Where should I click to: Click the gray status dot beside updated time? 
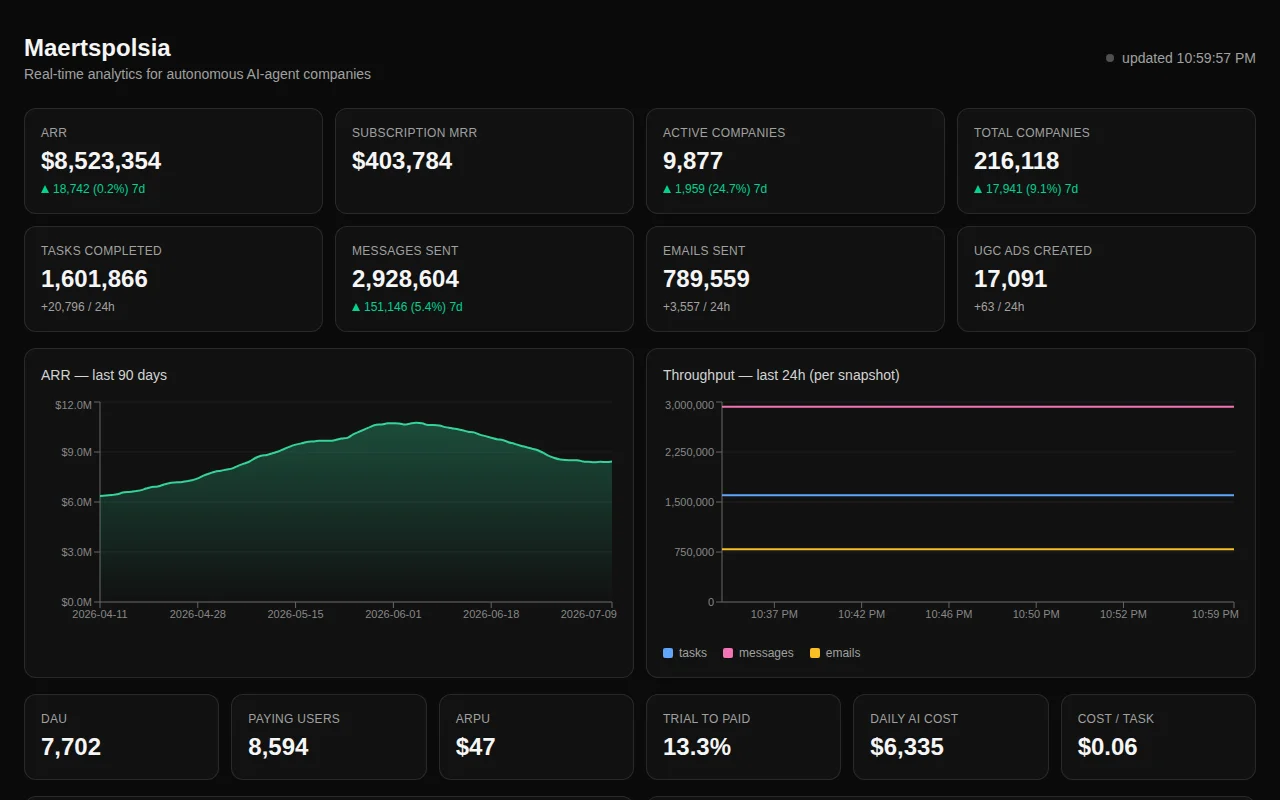point(1110,58)
